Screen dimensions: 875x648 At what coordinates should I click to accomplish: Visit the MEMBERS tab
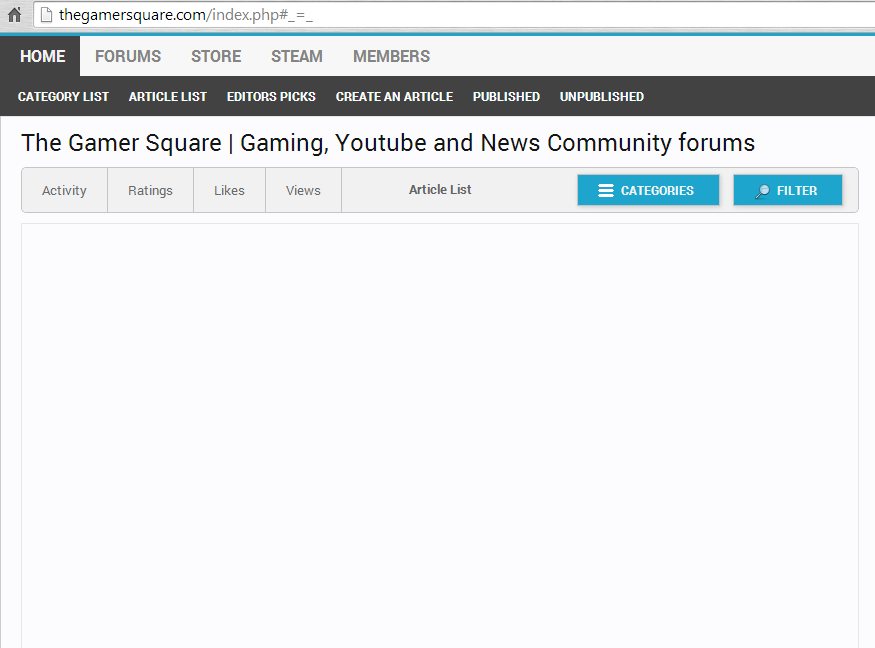pyautogui.click(x=391, y=56)
